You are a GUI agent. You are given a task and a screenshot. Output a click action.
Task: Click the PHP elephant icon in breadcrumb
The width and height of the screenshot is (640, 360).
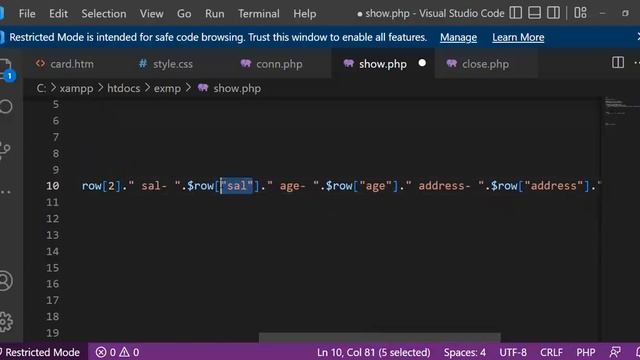pos(203,88)
